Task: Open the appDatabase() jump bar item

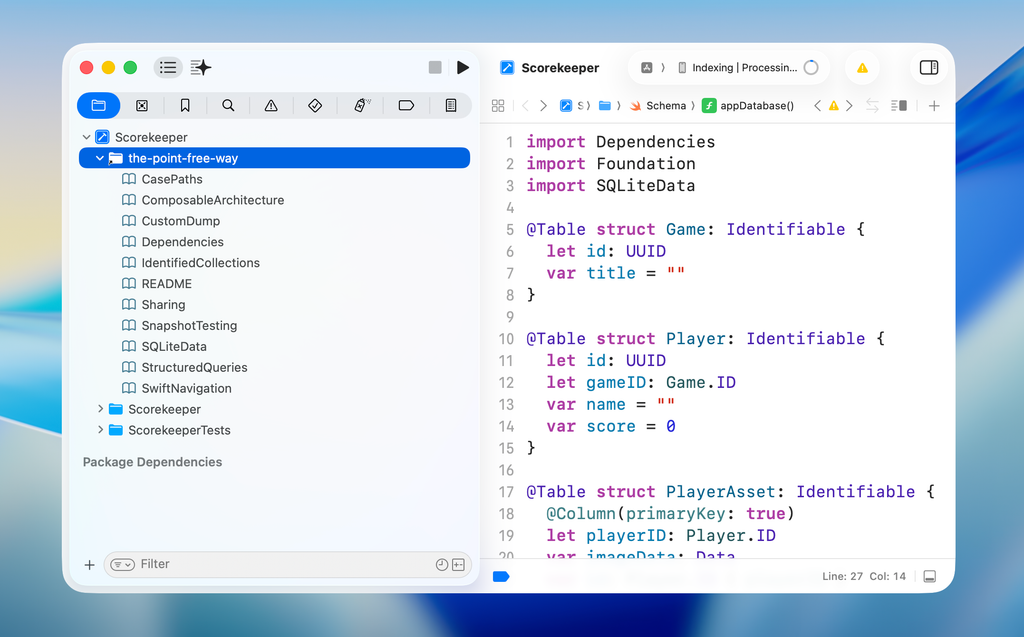Action: (756, 105)
